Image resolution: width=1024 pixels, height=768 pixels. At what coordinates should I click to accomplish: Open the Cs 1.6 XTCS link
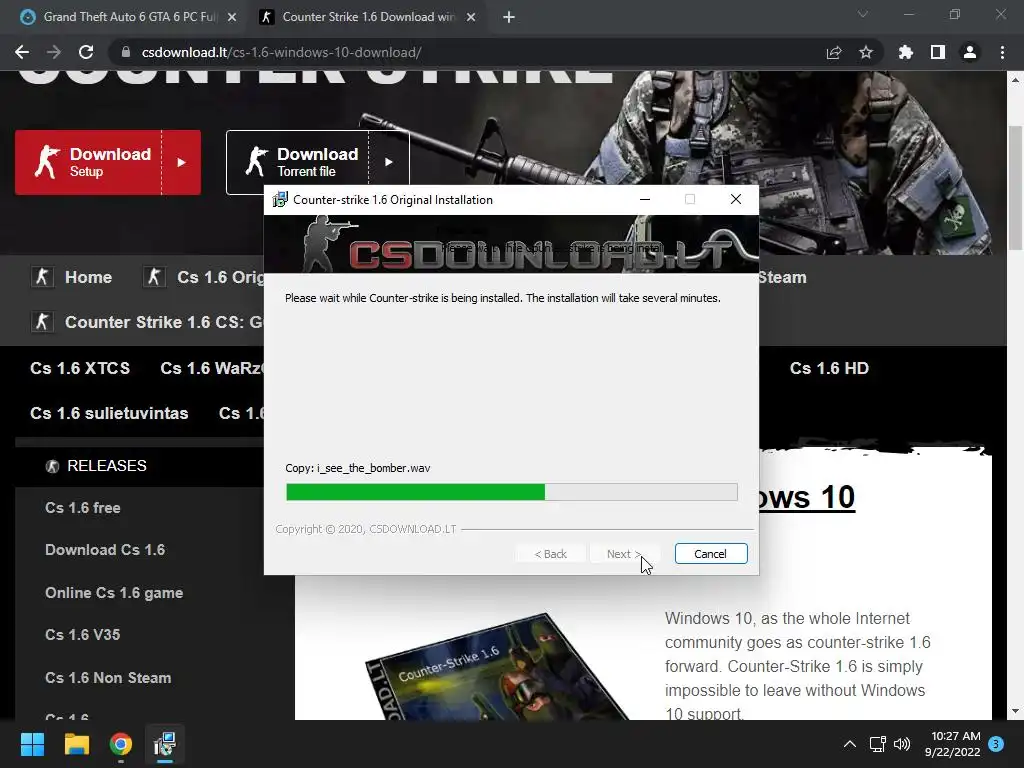(x=80, y=368)
